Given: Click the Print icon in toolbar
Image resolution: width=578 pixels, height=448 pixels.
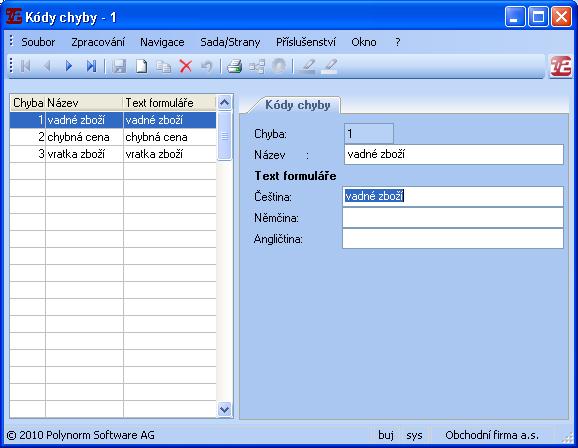Looking at the screenshot, I should coord(234,66).
